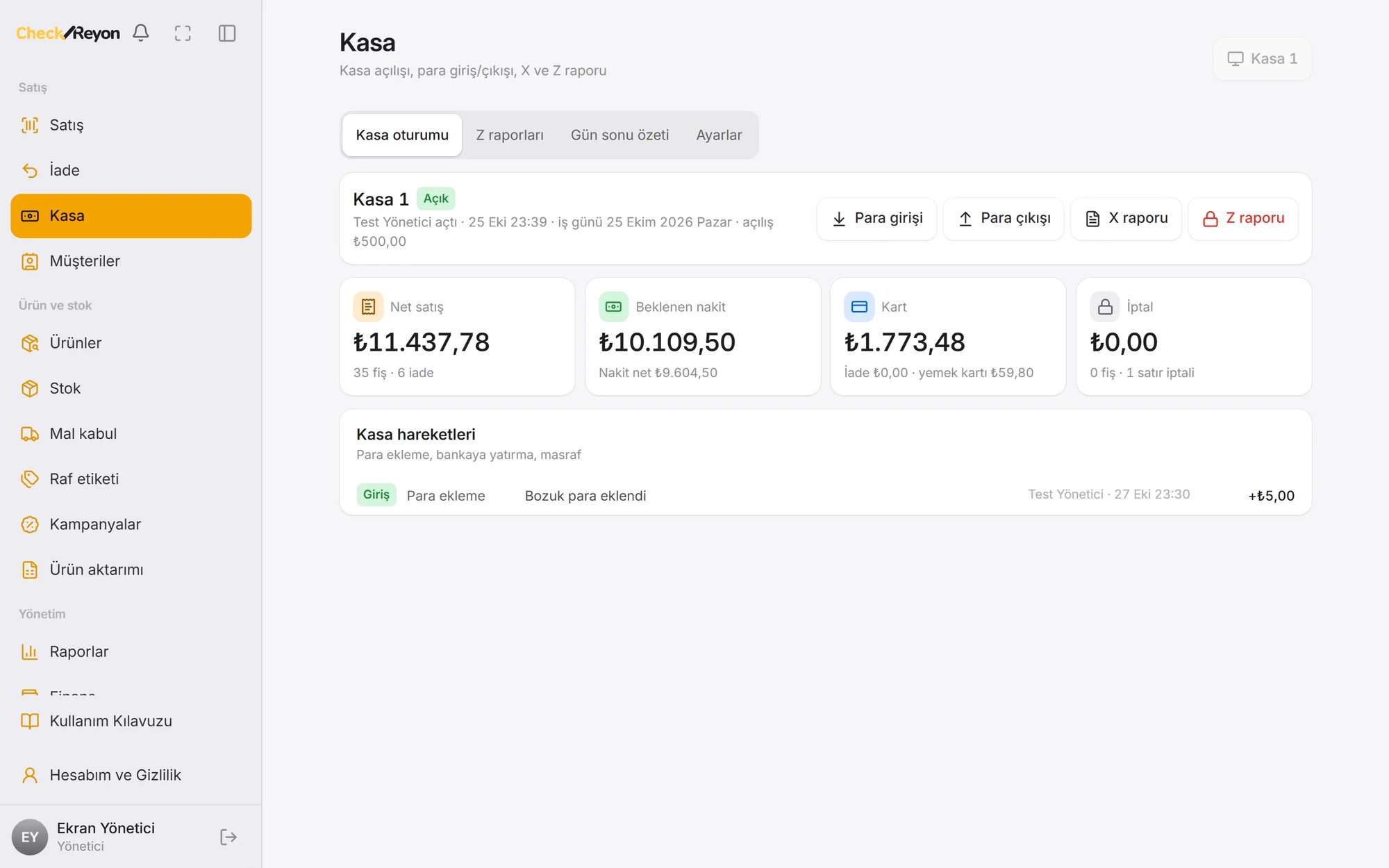Click the Para ekleme movement label
This screenshot has width=1389, height=868.
(x=446, y=496)
